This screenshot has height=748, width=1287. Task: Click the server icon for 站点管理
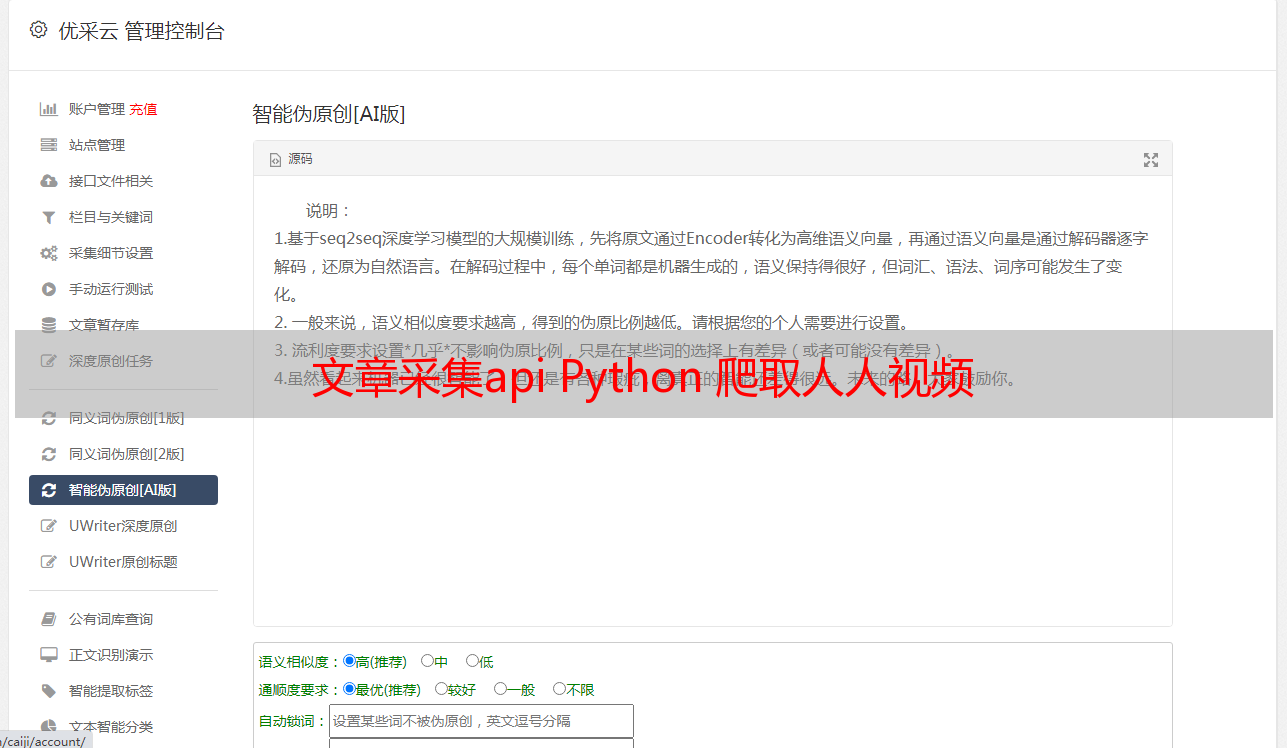click(x=48, y=145)
